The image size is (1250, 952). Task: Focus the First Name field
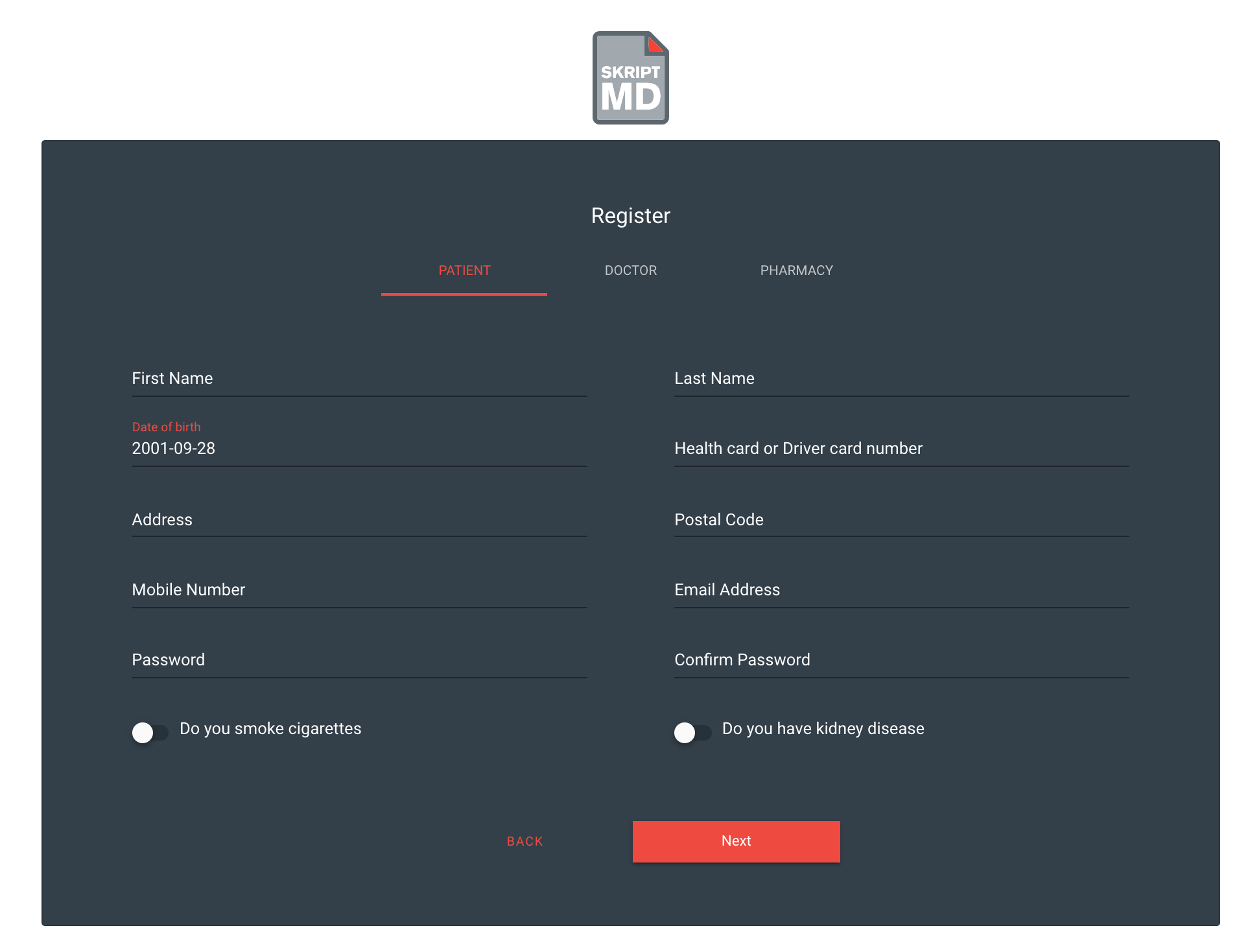pos(359,379)
